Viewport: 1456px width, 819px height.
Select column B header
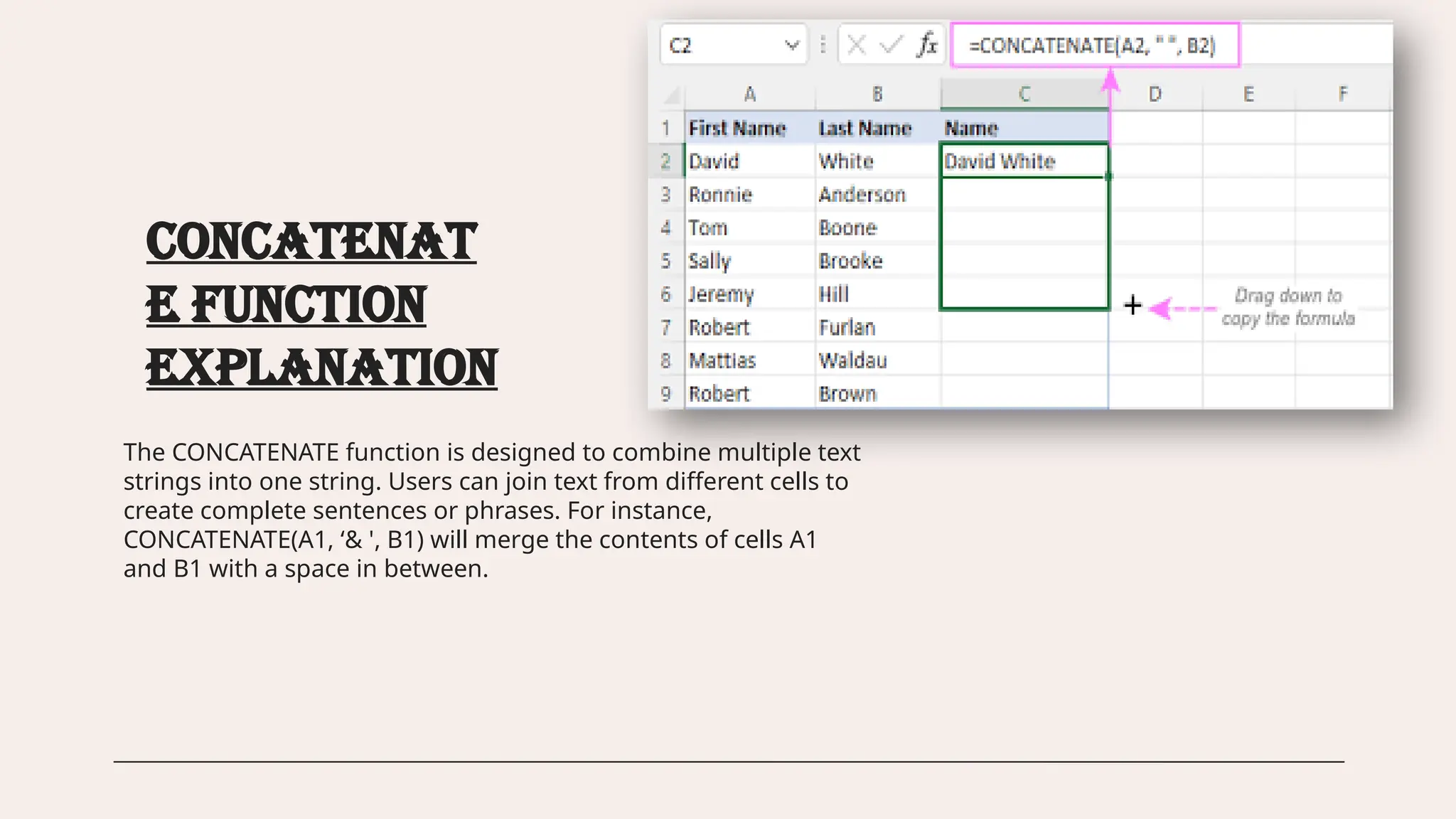[x=878, y=94]
